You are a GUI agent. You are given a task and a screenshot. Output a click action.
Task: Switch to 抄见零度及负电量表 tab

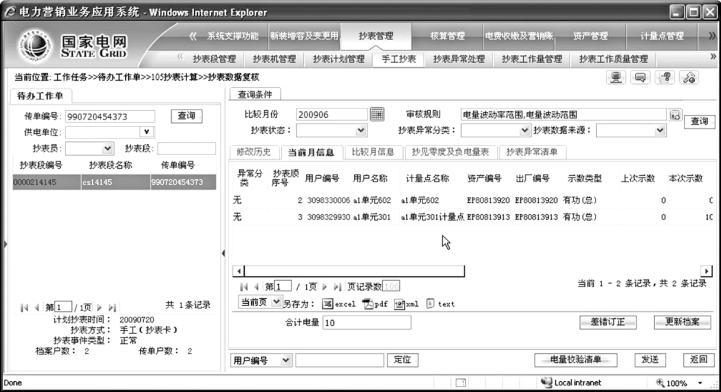tap(450, 152)
